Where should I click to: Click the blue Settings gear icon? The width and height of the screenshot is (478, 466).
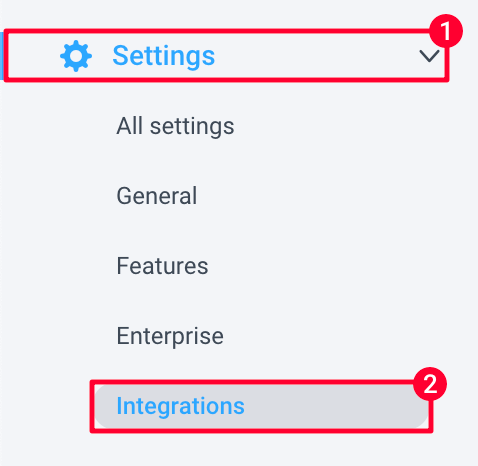tap(76, 56)
